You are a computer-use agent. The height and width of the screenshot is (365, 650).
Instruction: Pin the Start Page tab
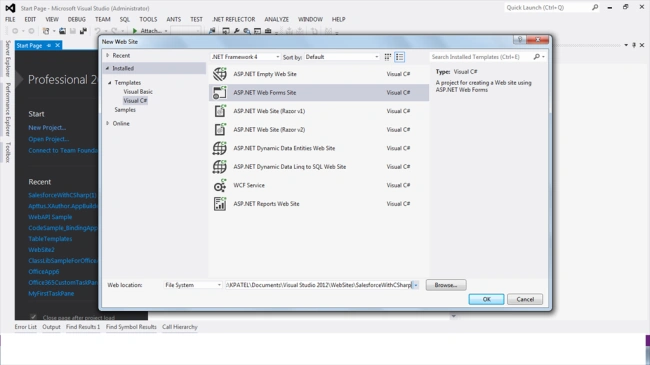click(x=49, y=46)
